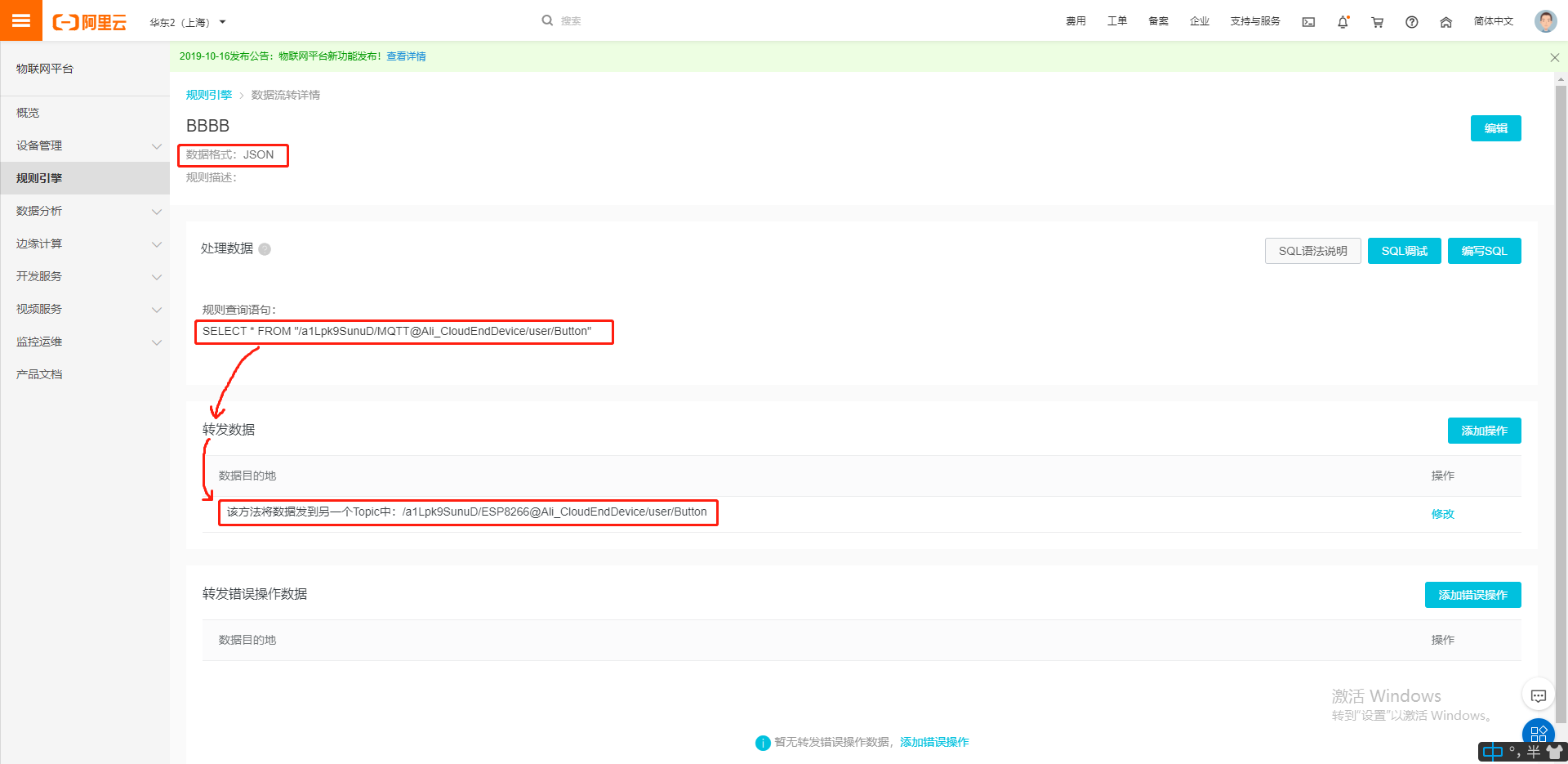Open the orange hamburger menu

[x=21, y=20]
